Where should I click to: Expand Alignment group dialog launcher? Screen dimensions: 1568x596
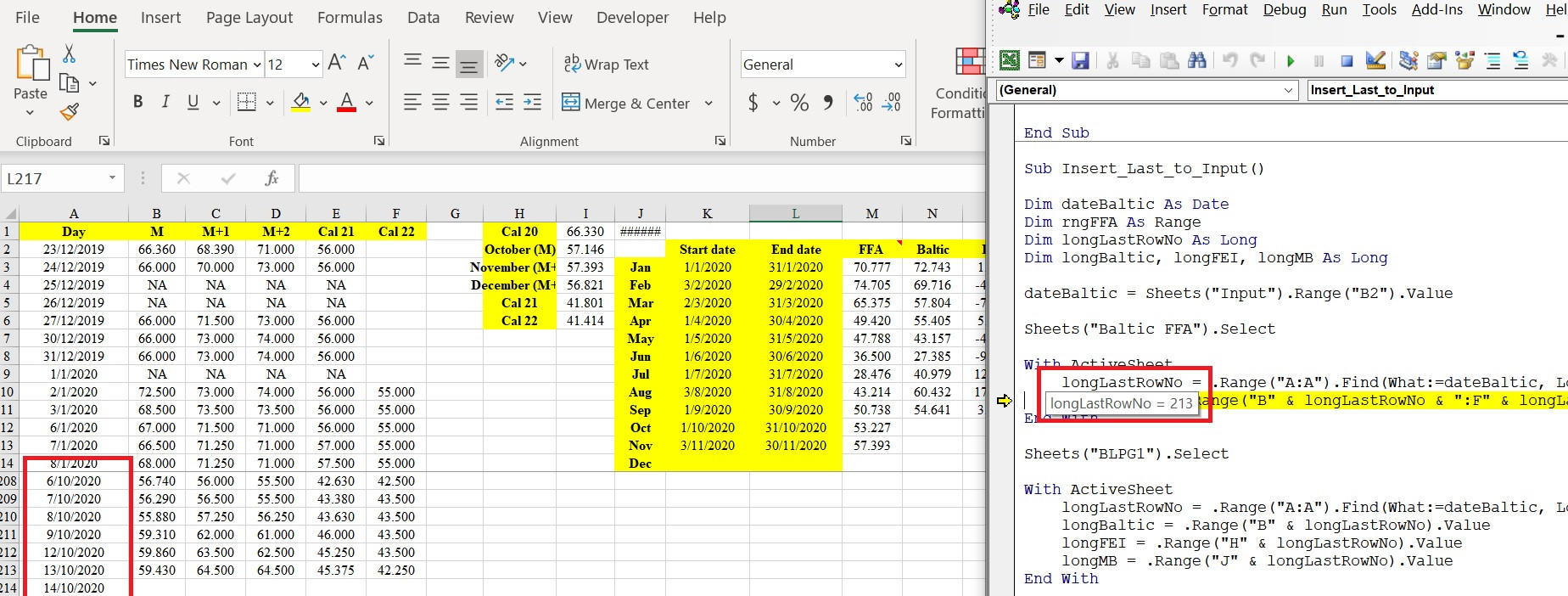click(x=720, y=141)
